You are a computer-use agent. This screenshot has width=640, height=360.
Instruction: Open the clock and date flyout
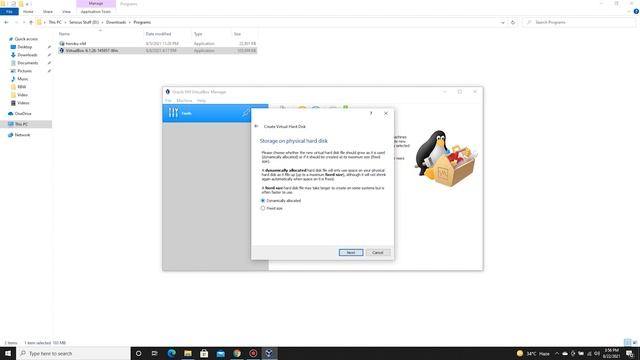[611, 353]
